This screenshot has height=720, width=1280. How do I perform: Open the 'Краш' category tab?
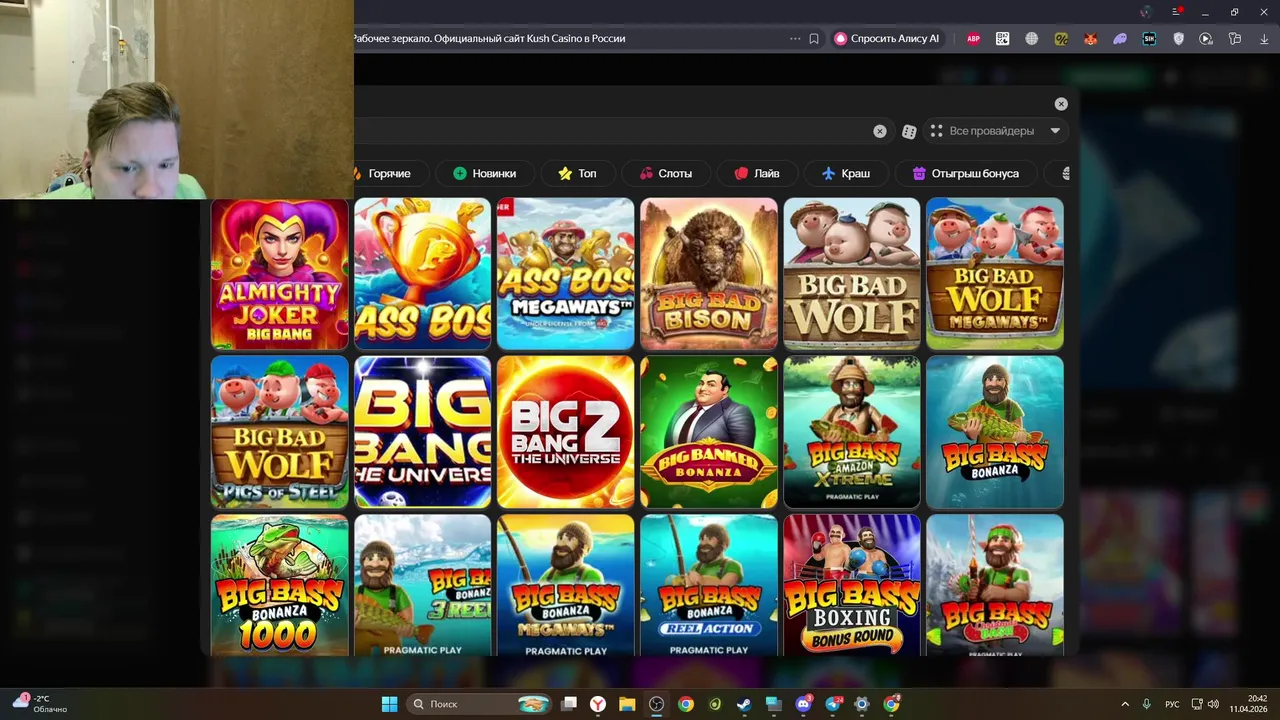tap(846, 173)
